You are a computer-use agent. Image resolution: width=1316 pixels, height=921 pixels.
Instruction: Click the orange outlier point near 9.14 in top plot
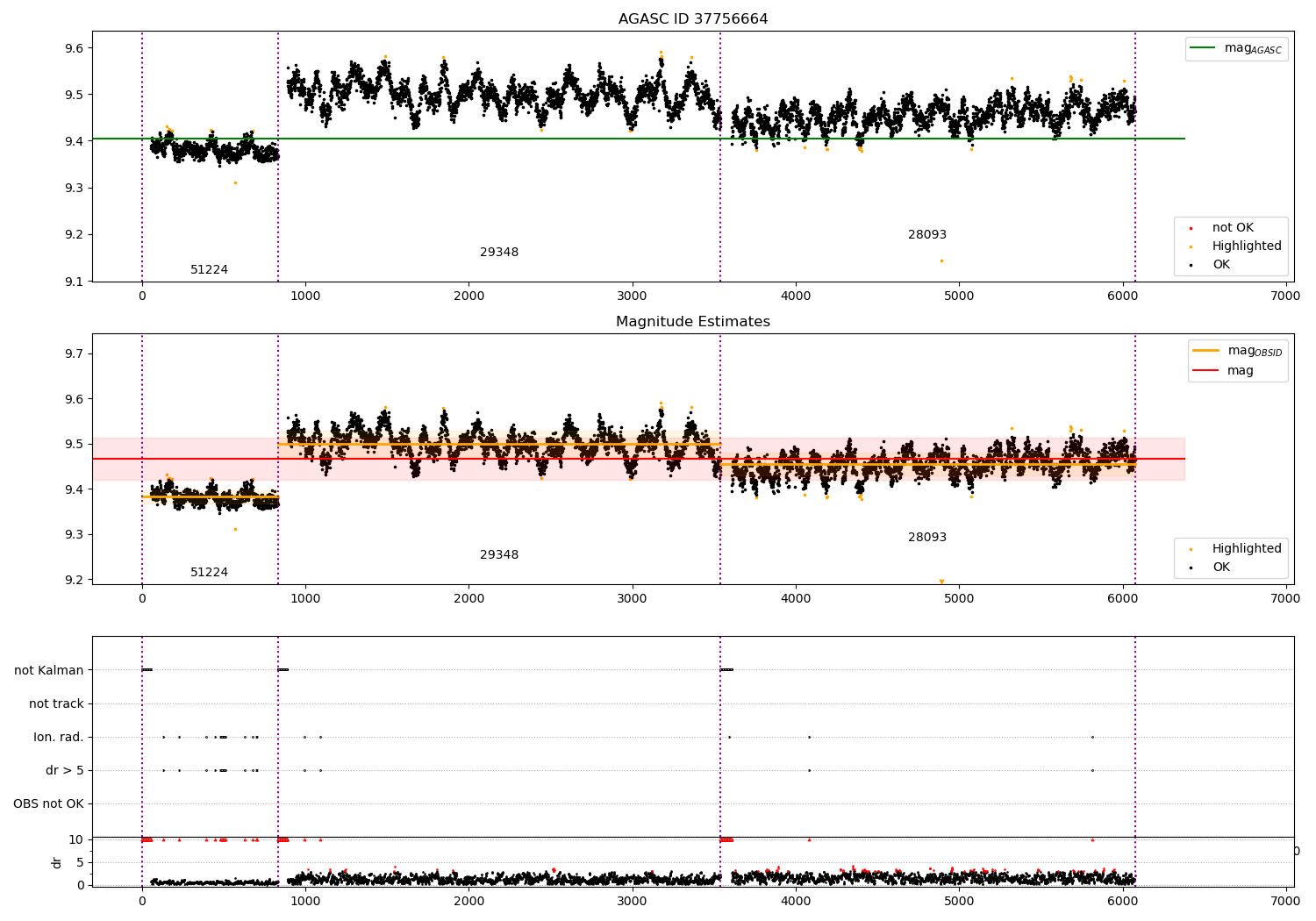point(941,261)
